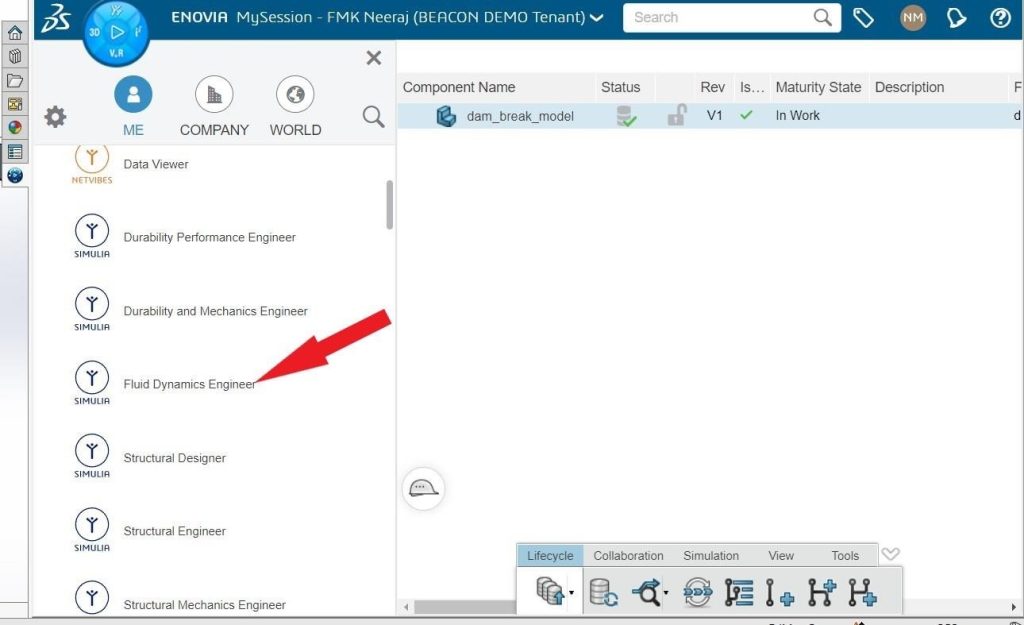The height and width of the screenshot is (625, 1024).
Task: Select the top quadrant of the compass
Action: point(116,10)
